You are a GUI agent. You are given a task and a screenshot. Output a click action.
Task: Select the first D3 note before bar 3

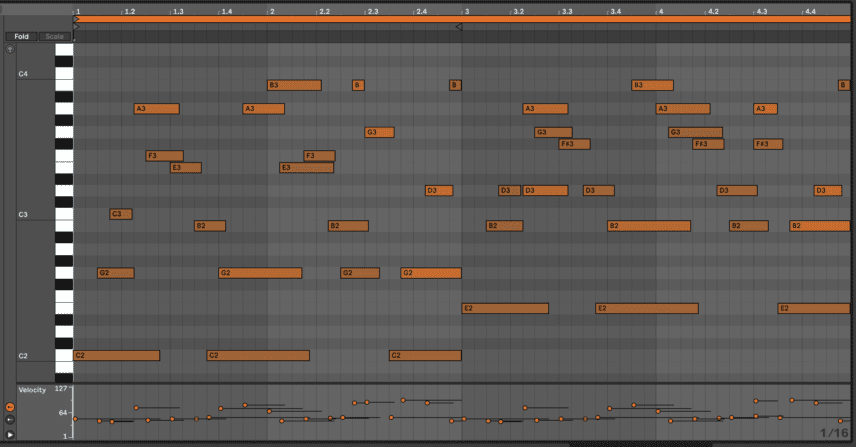pyautogui.click(x=439, y=190)
